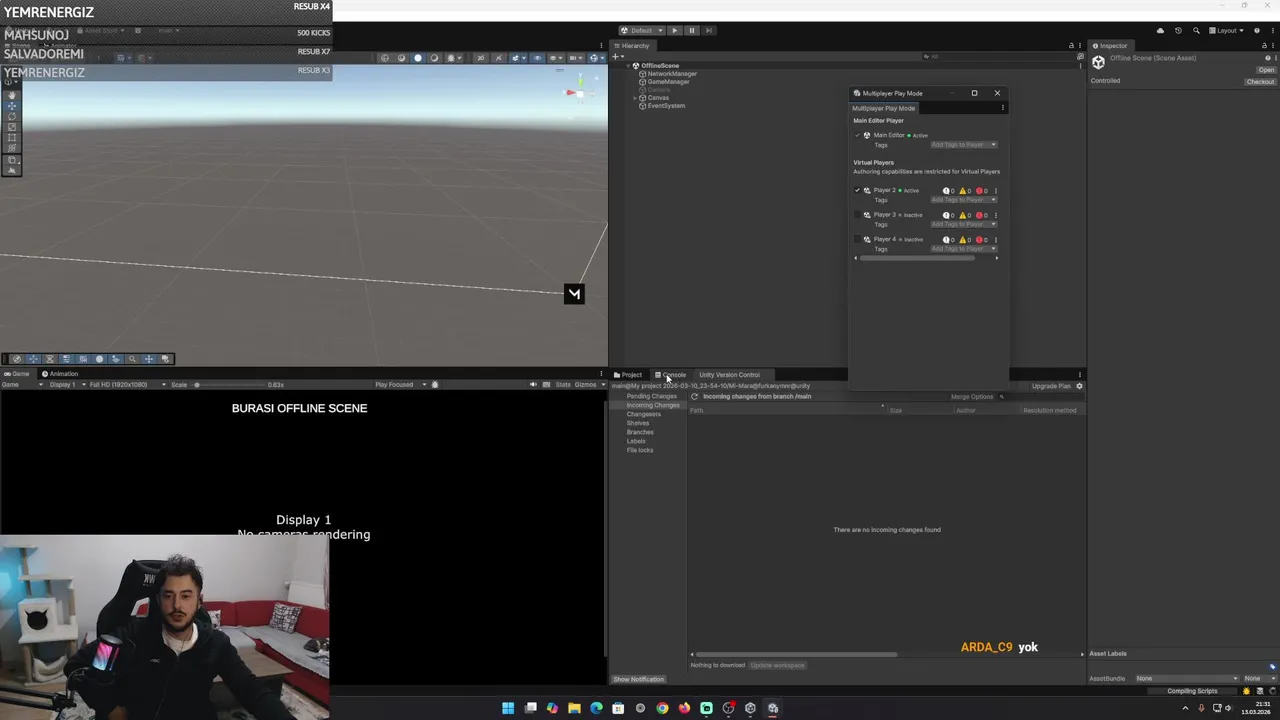1280x720 pixels.
Task: Open the Version Control settings gear
Action: 1079,386
